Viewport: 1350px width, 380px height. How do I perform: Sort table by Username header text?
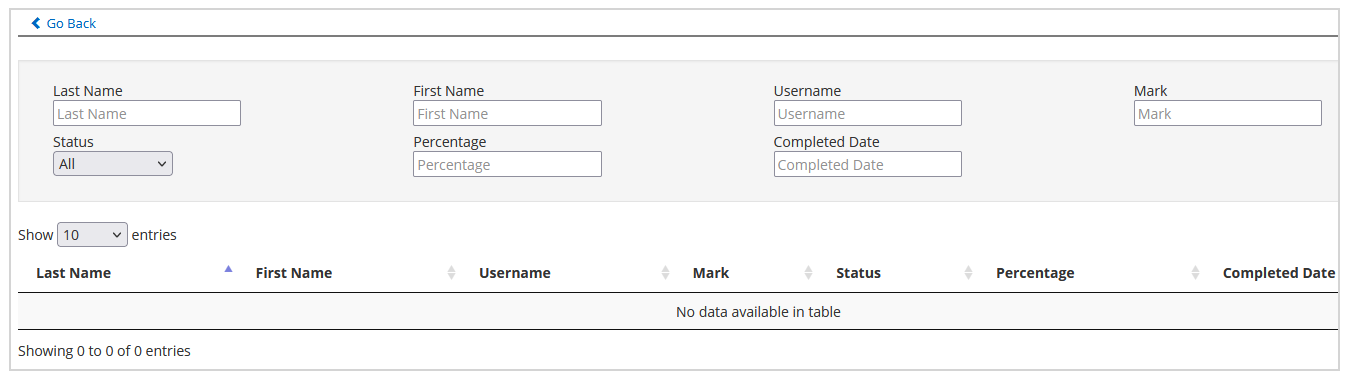click(515, 273)
